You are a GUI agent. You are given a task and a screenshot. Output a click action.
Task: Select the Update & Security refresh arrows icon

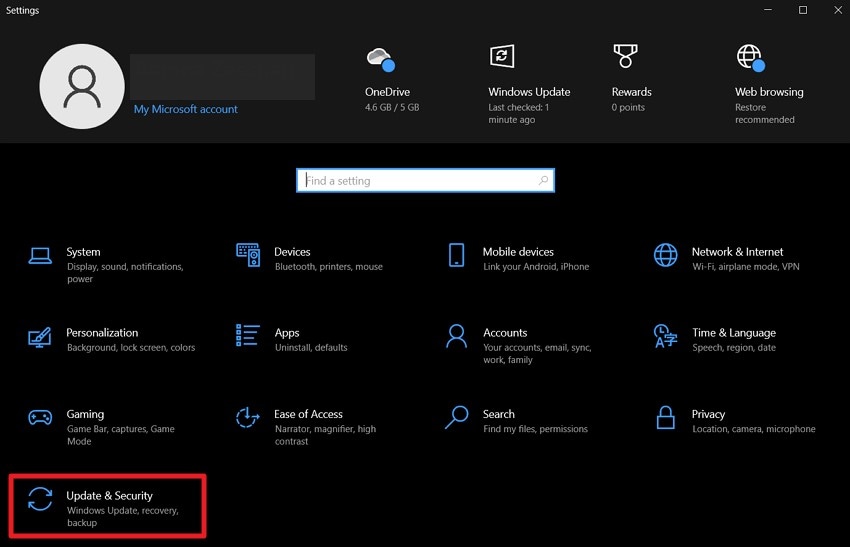[40, 499]
